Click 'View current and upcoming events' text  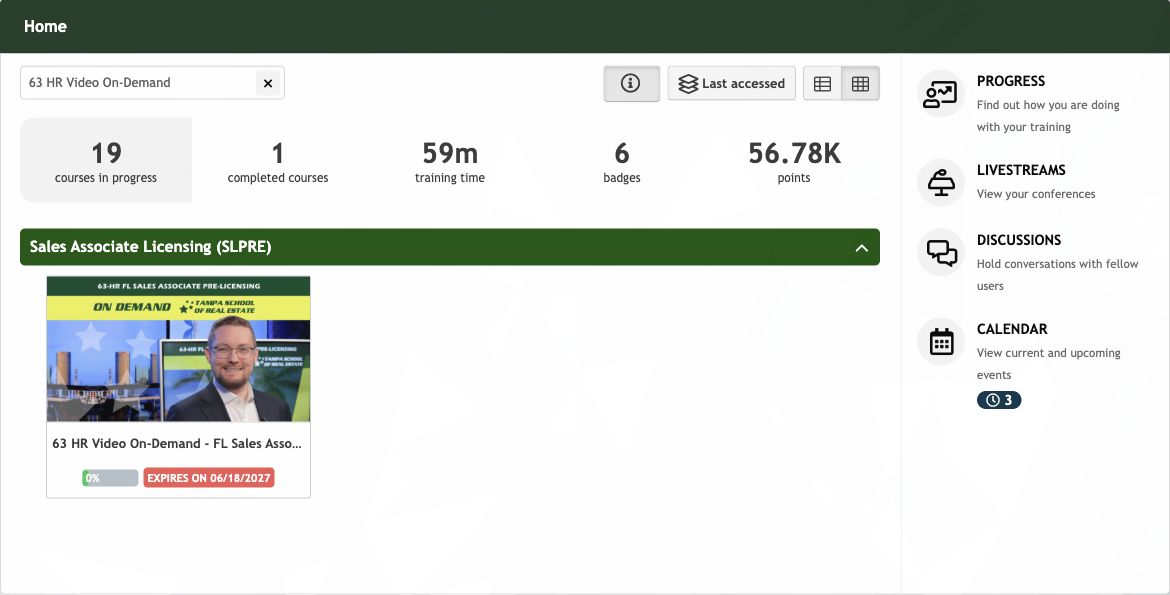pos(1048,364)
